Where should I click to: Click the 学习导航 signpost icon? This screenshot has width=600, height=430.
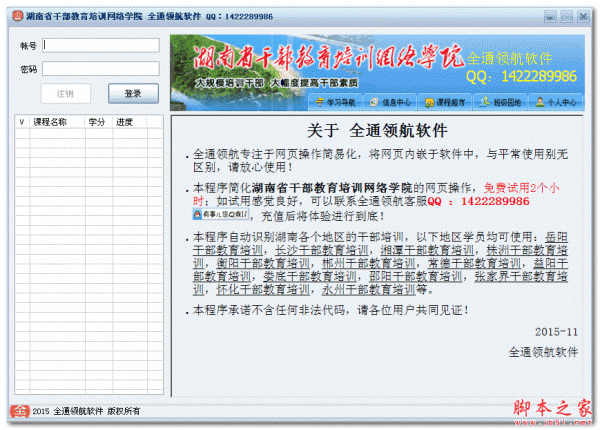point(320,102)
